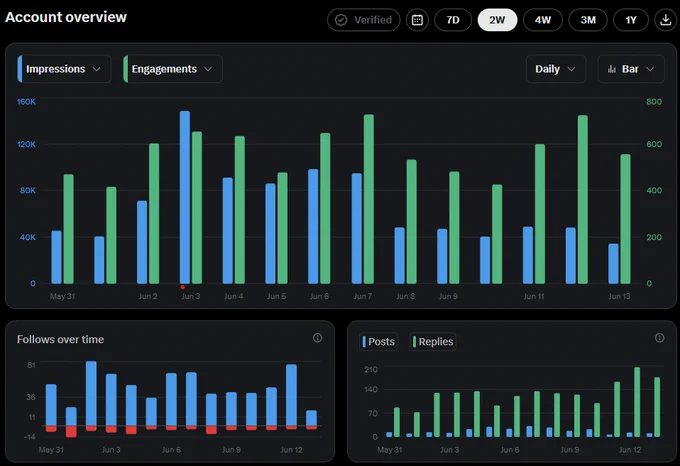Expand the Daily granularity dropdown
This screenshot has height=466, width=680.
tap(556, 69)
